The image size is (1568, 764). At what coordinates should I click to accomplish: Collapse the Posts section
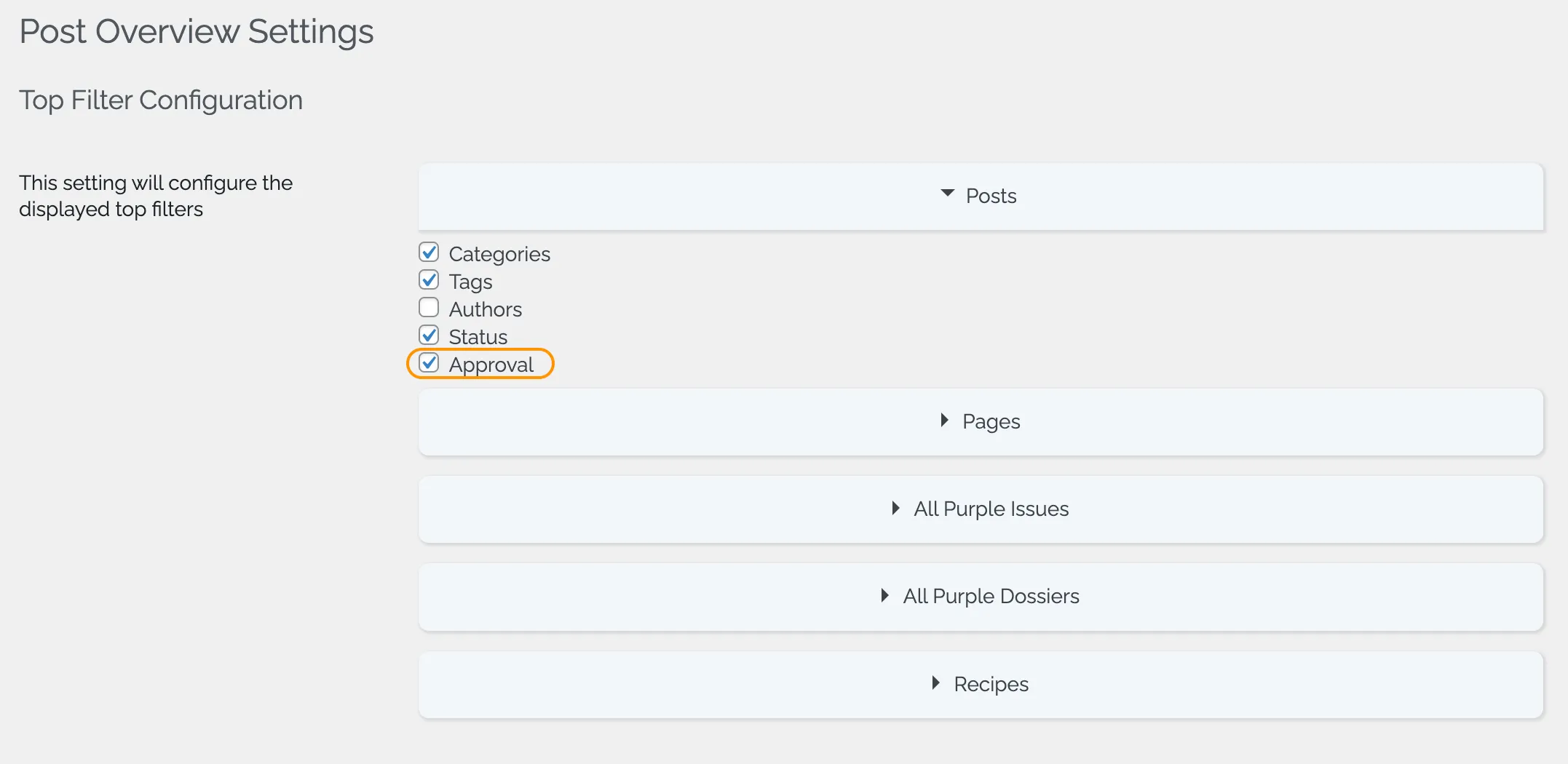tap(981, 196)
